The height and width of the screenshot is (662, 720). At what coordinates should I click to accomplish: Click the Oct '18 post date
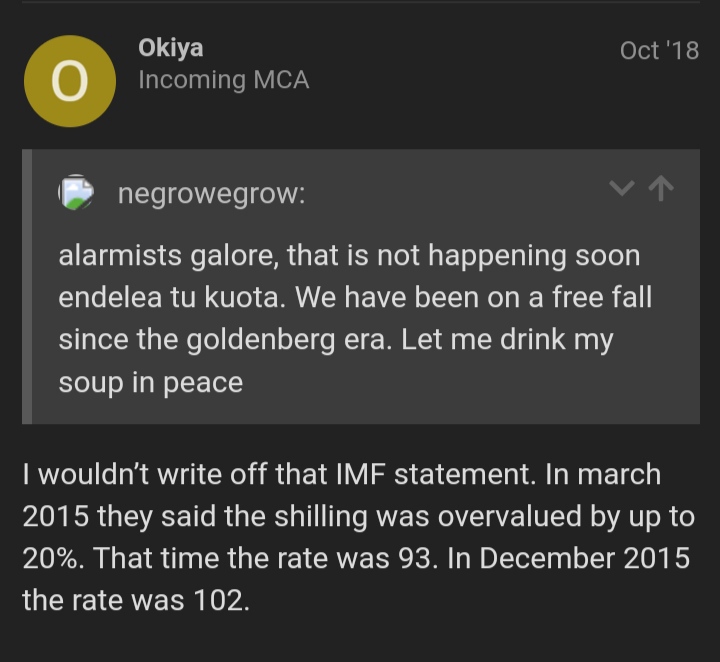[659, 51]
